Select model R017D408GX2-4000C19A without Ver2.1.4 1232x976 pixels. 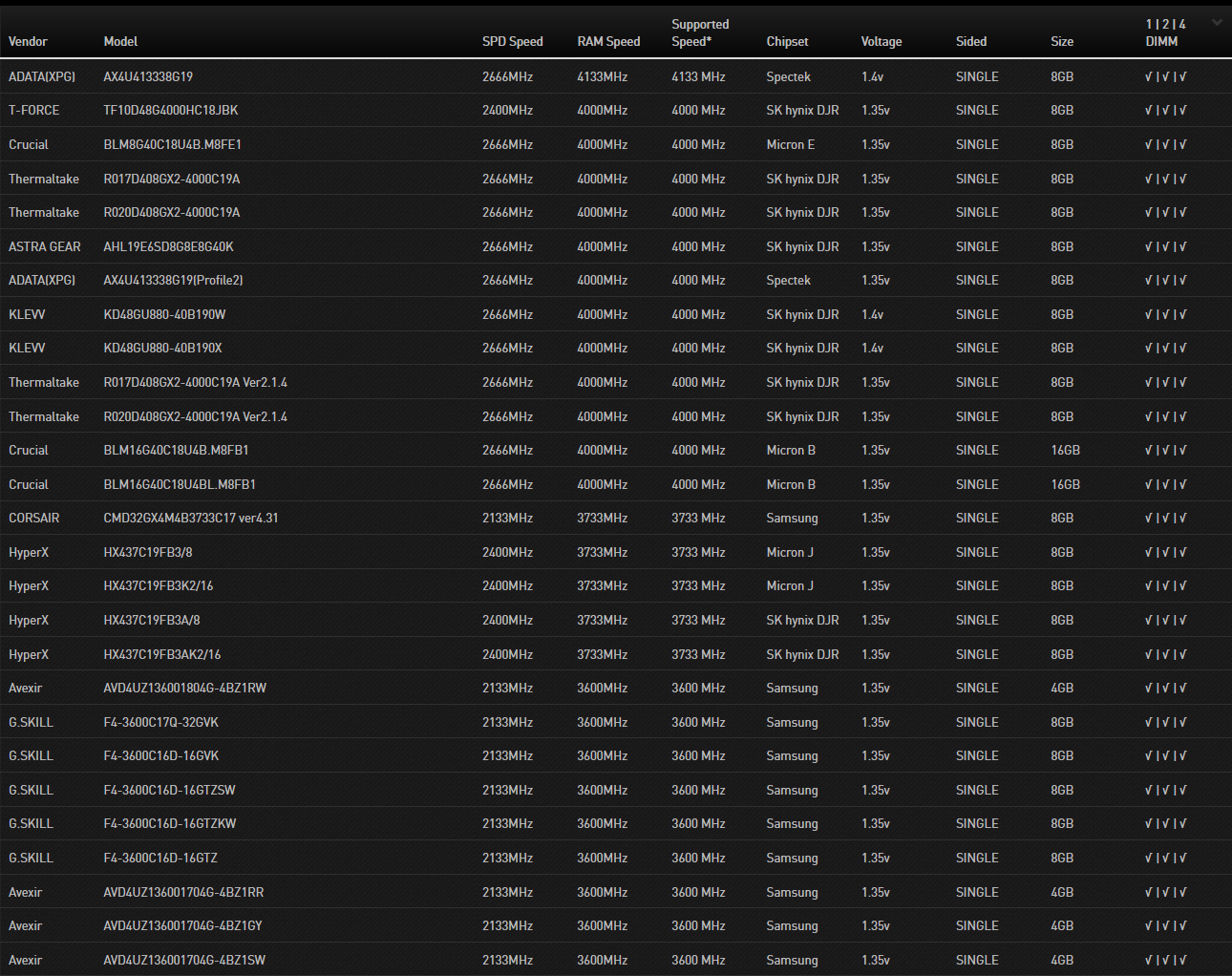pos(172,179)
